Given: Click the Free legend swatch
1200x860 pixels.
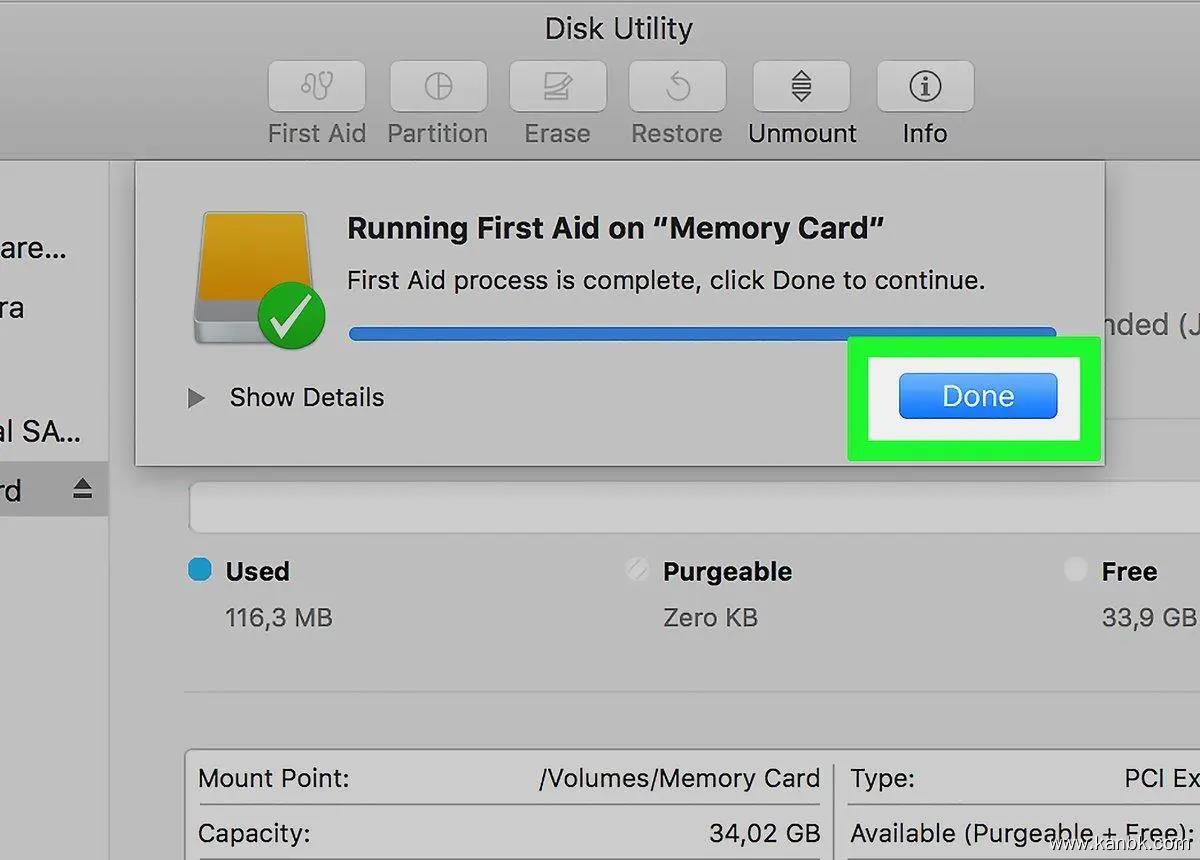Looking at the screenshot, I should 1076,570.
